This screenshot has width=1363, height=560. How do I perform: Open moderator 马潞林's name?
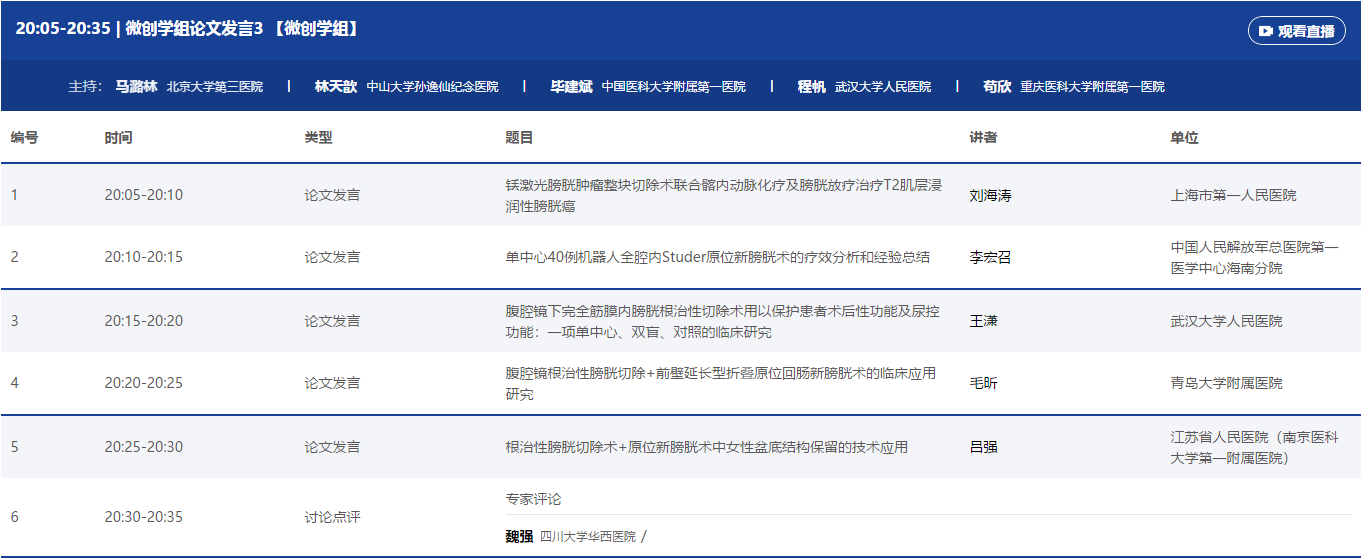[x=136, y=87]
